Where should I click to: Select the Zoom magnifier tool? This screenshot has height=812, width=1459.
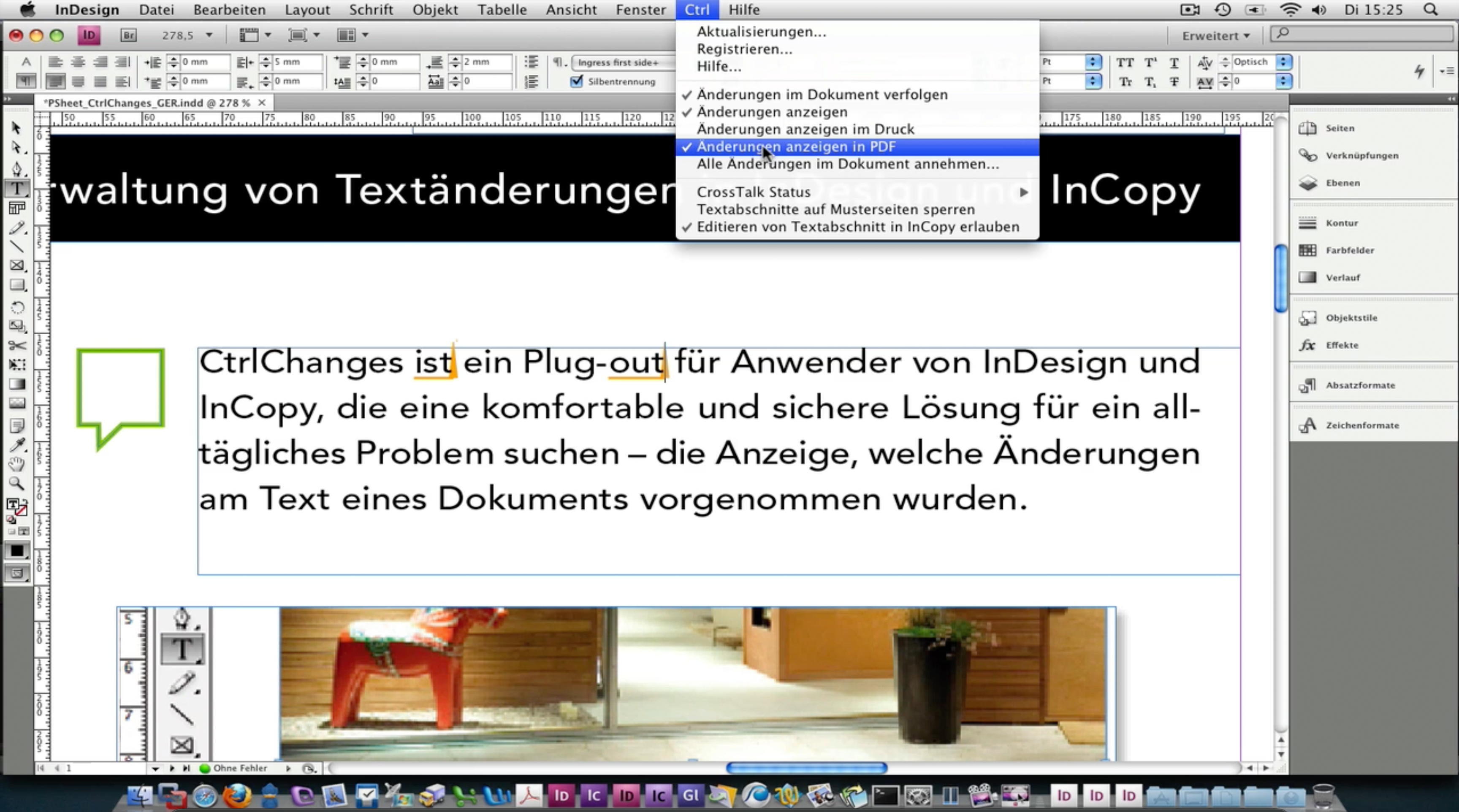[x=17, y=484]
